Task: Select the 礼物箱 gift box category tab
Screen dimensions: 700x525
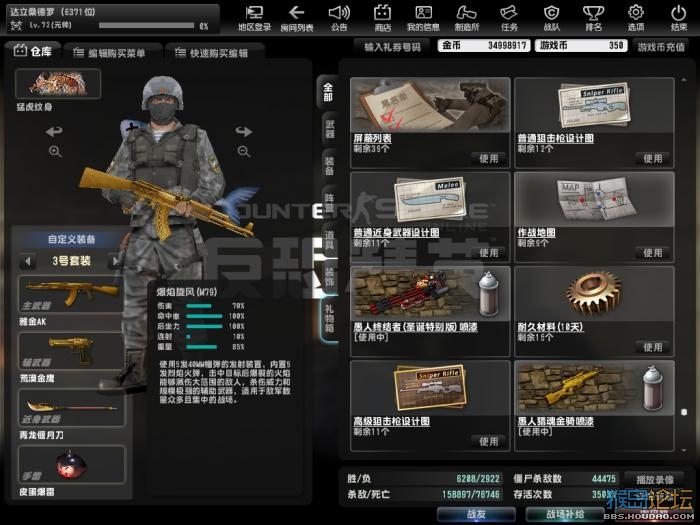Action: click(329, 319)
